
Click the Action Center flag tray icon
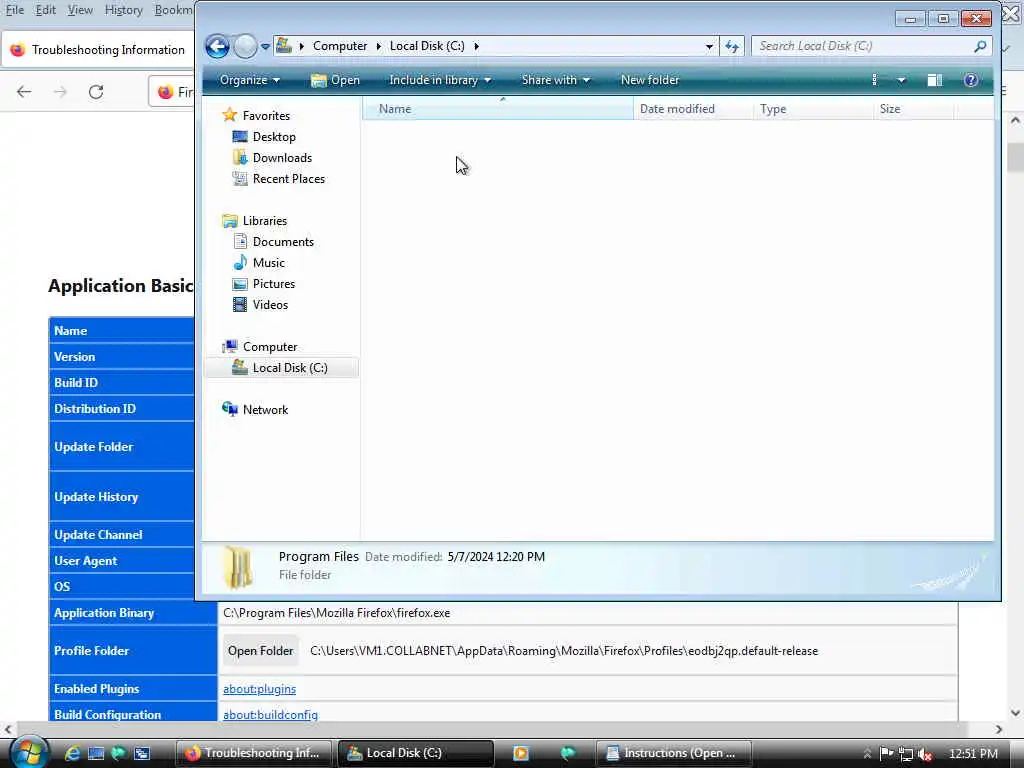click(886, 754)
